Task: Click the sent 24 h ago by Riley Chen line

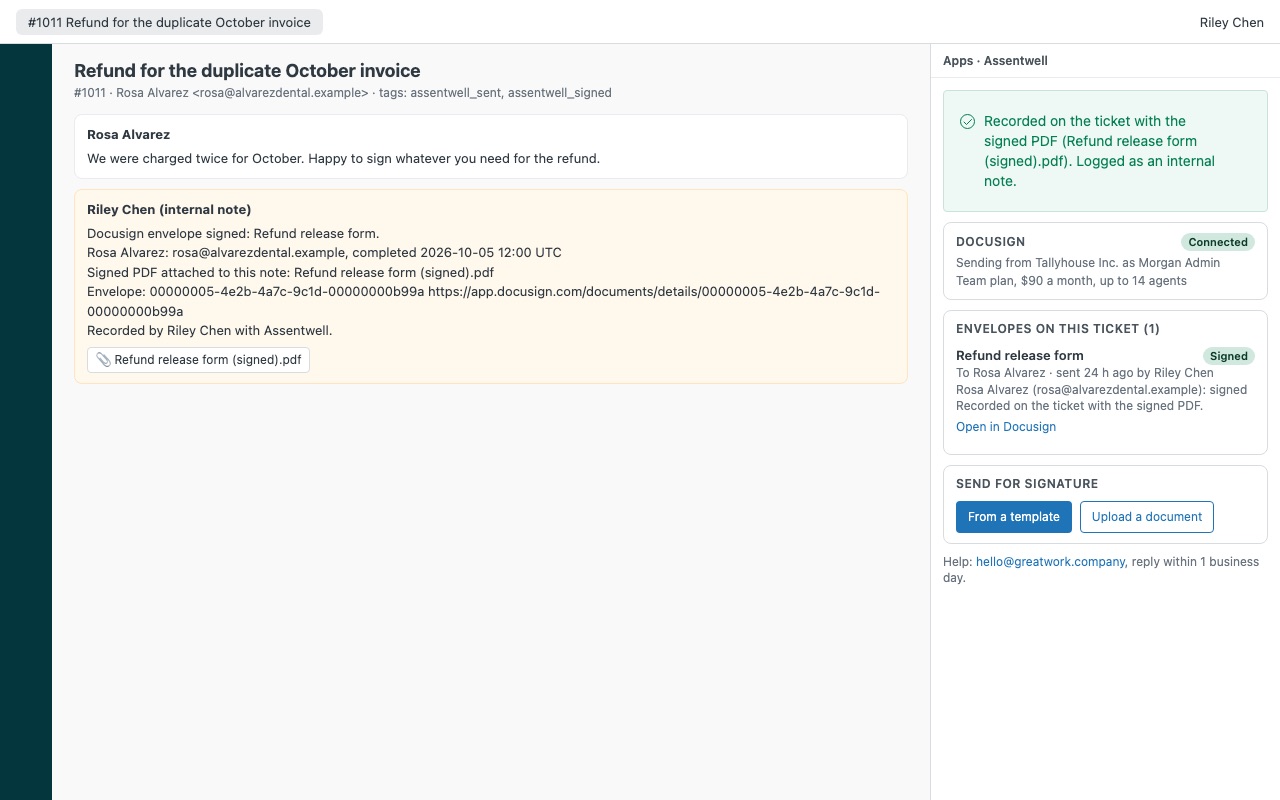Action: (1084, 373)
